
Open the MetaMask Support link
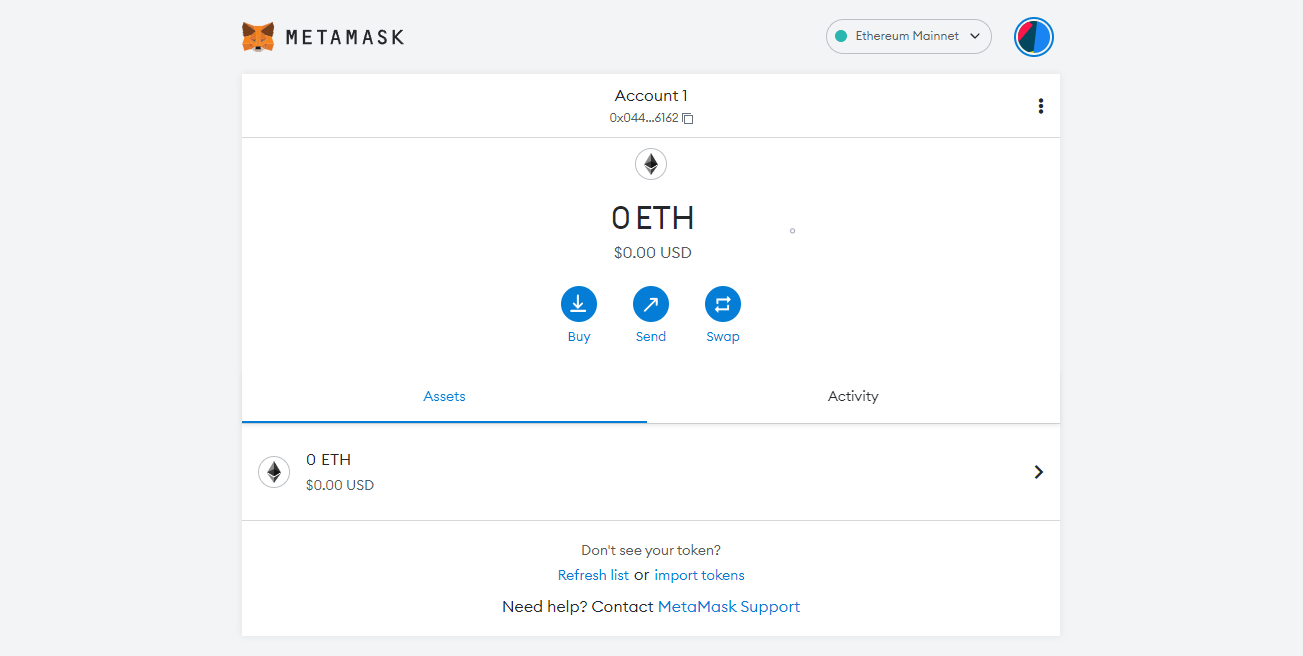(x=729, y=607)
